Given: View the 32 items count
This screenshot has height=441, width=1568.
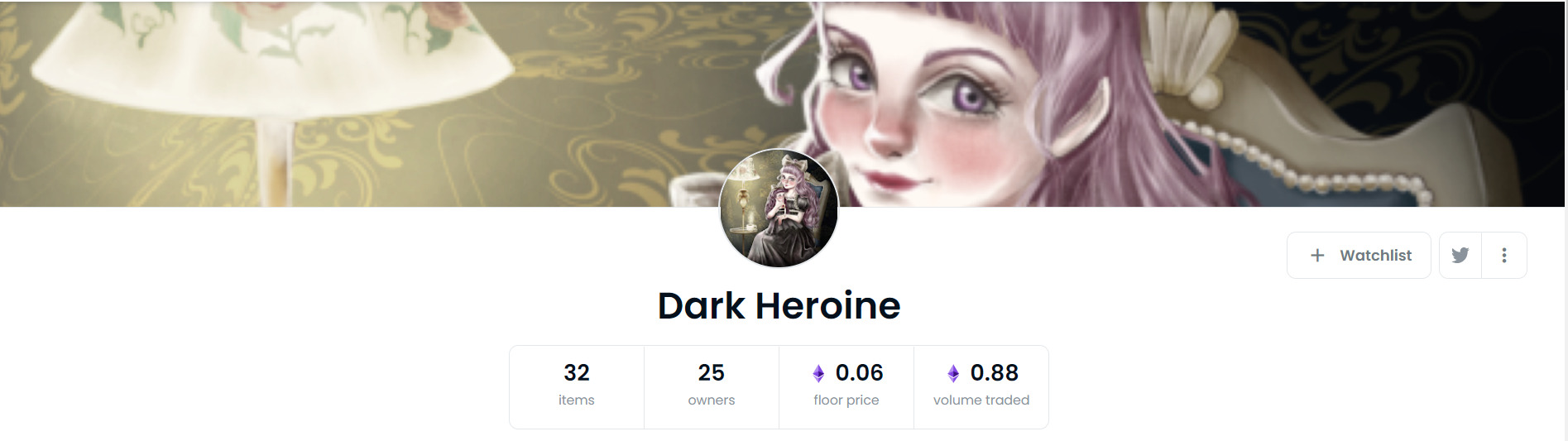Looking at the screenshot, I should pyautogui.click(x=577, y=373).
